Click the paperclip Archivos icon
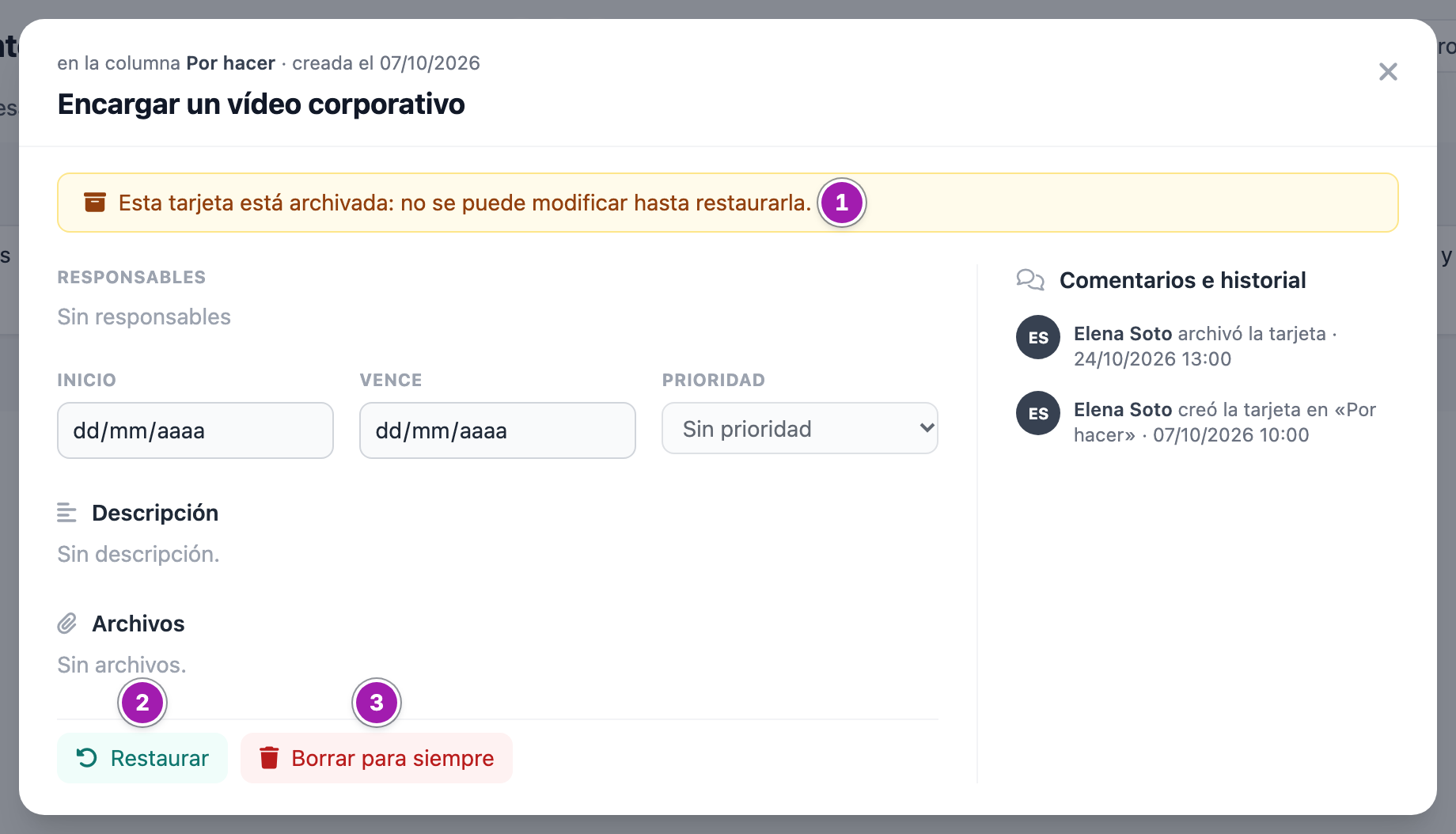 click(67, 624)
